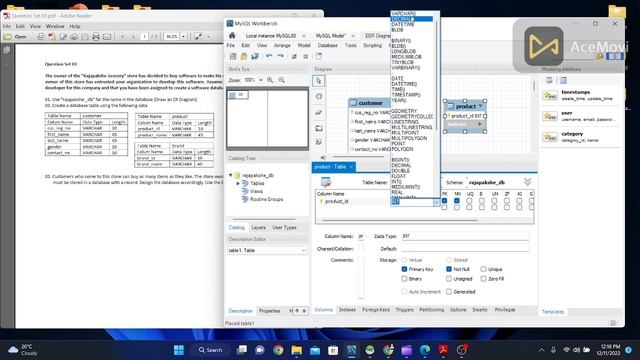Screen dimensions: 640x360
Task: Click the Windows taskbar Search button
Action: [x=210, y=350]
